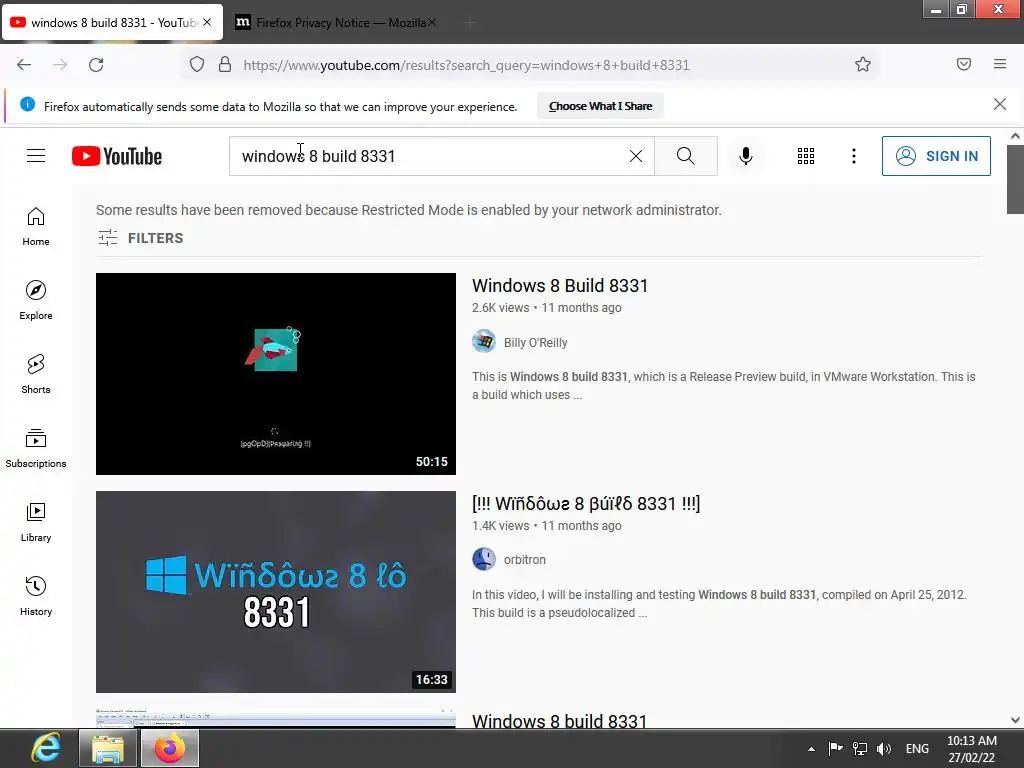Clear the YouTube search box text
Viewport: 1024px width, 768px height.
[635, 156]
